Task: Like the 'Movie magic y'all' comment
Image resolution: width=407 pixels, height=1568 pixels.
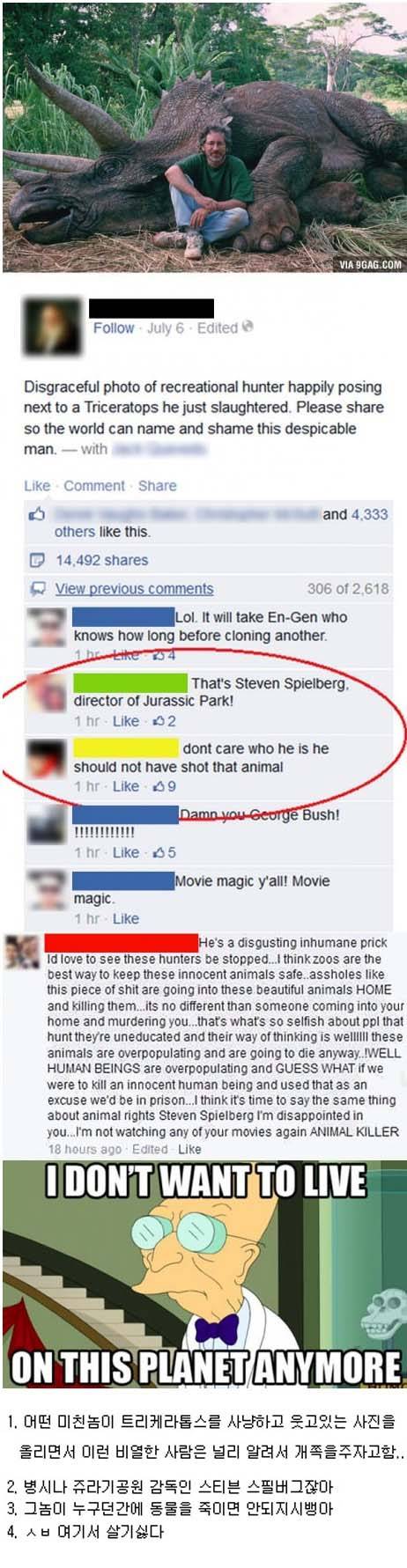Action: [126, 918]
